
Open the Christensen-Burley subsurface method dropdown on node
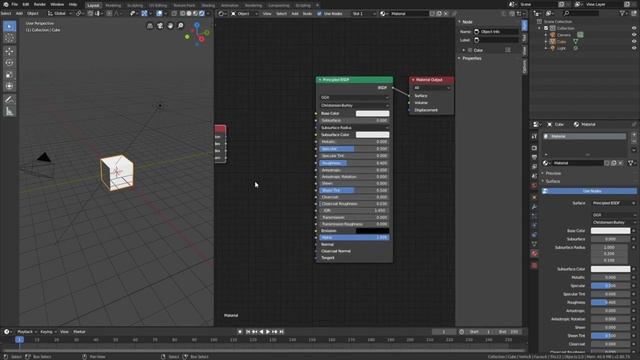(x=354, y=105)
